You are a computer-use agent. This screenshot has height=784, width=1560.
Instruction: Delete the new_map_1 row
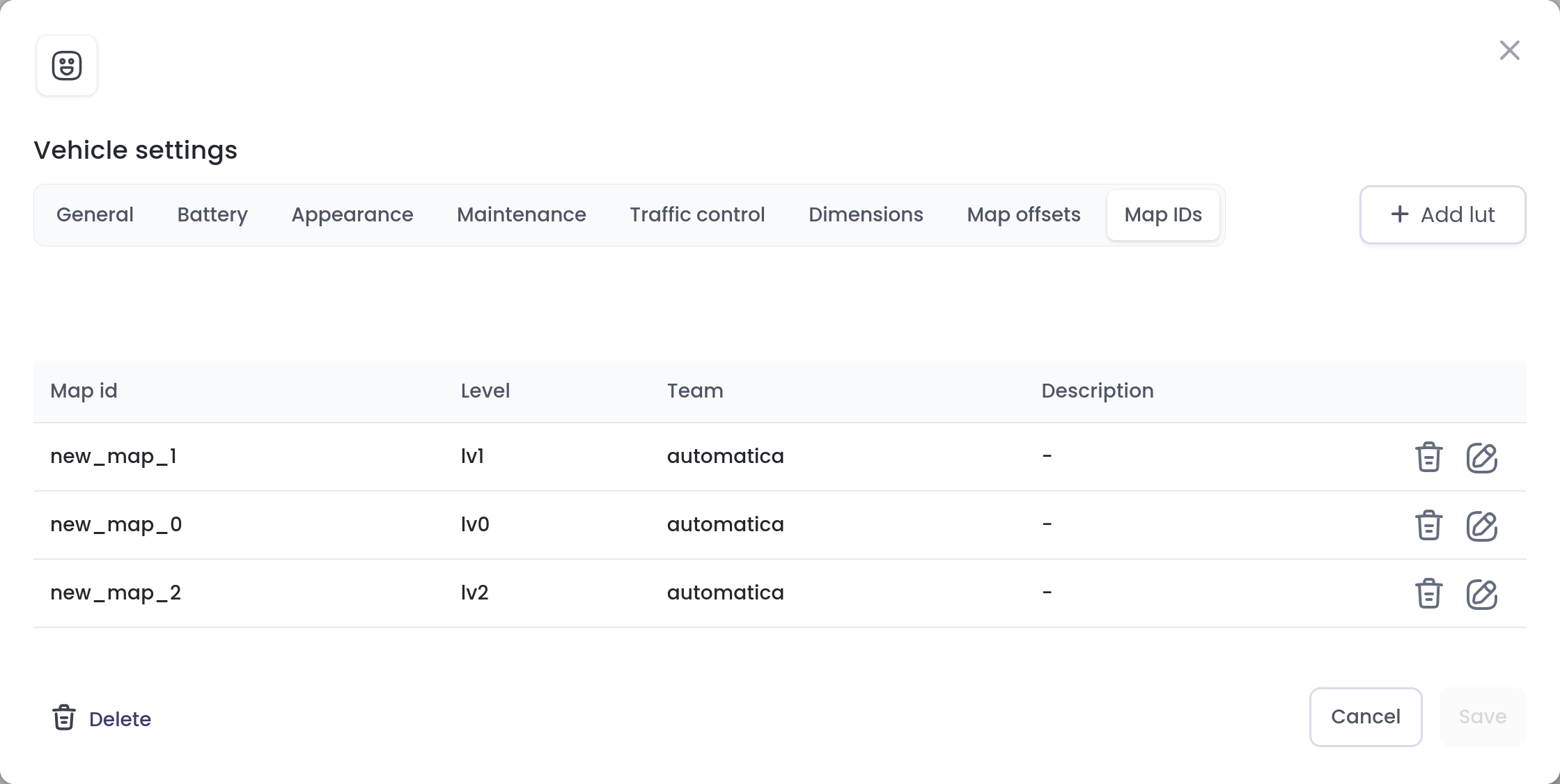(1428, 457)
